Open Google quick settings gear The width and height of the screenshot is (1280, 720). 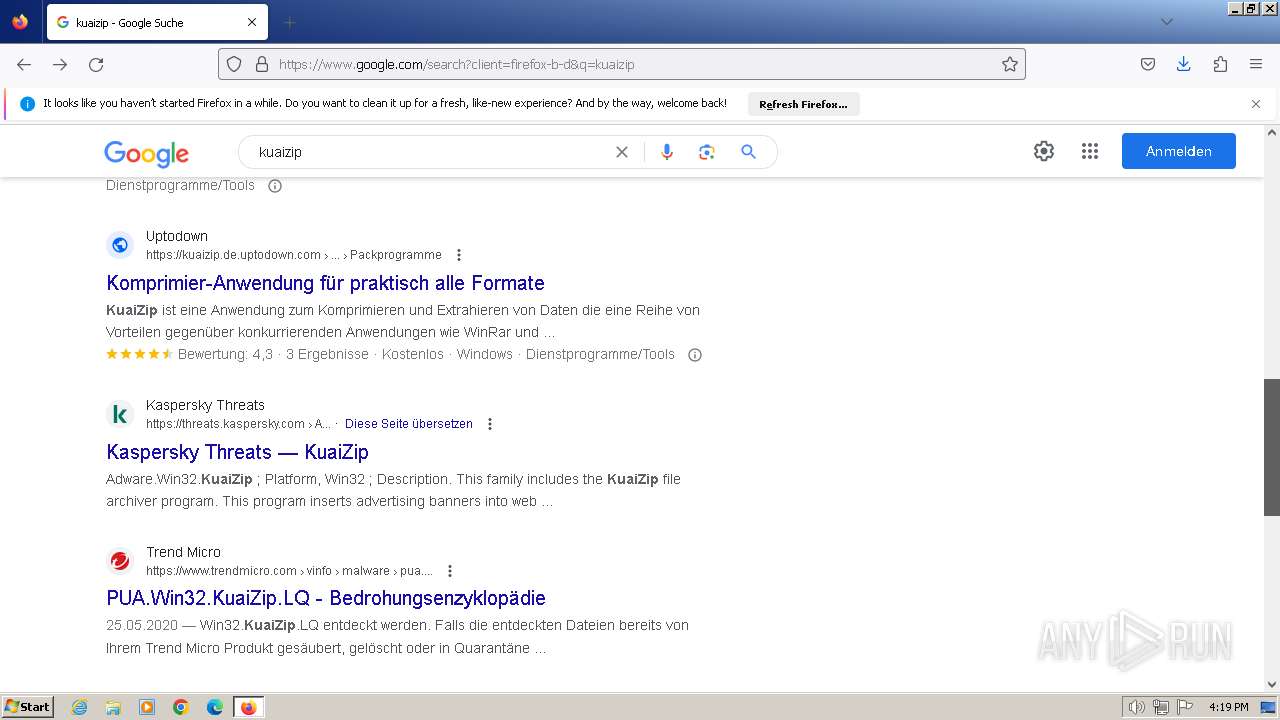[1044, 151]
